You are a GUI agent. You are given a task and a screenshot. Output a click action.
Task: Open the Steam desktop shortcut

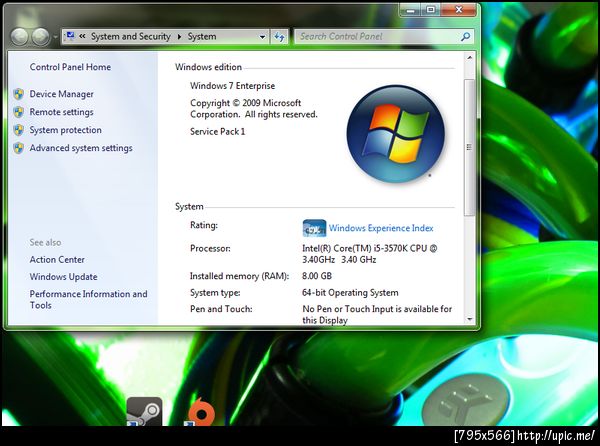144,411
